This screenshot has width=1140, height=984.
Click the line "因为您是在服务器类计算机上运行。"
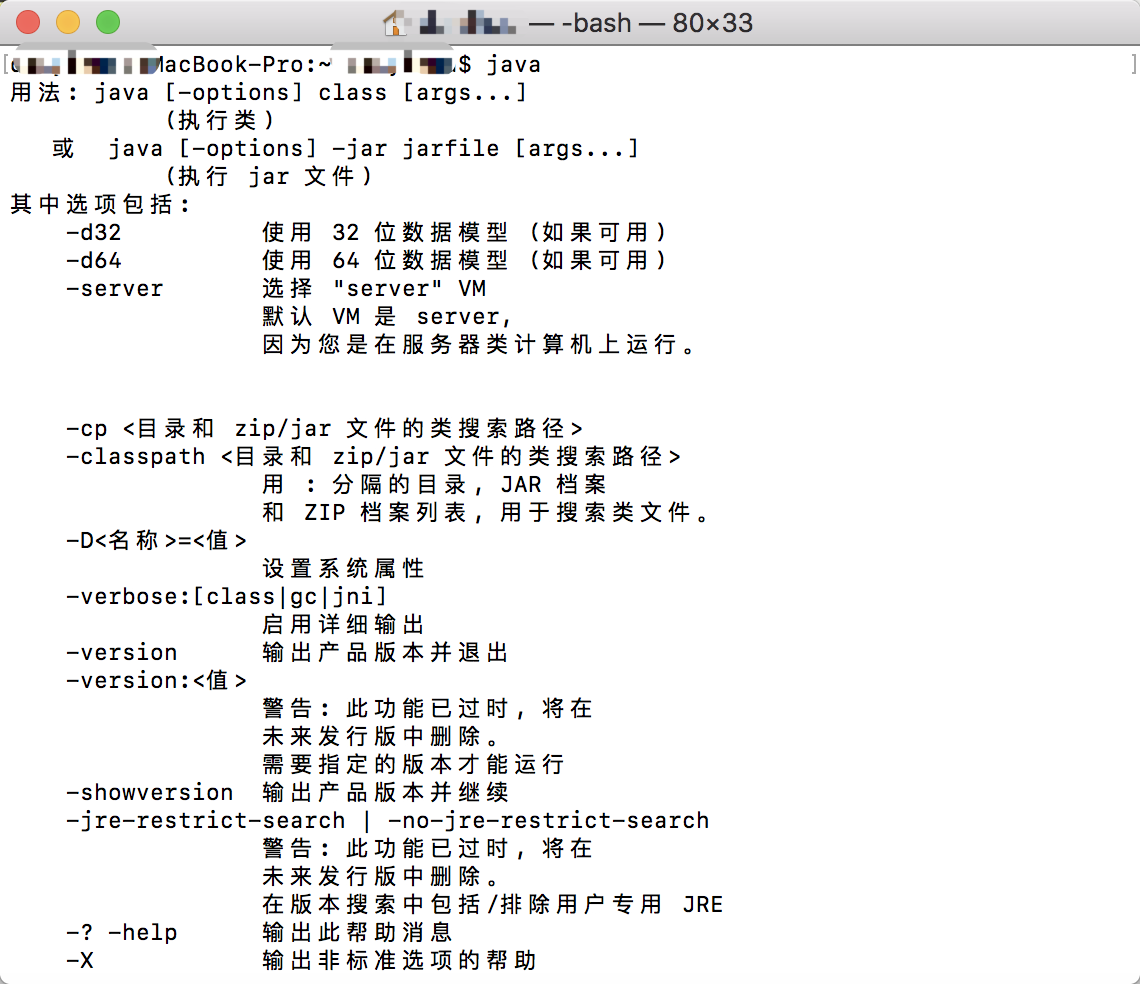pos(478,345)
